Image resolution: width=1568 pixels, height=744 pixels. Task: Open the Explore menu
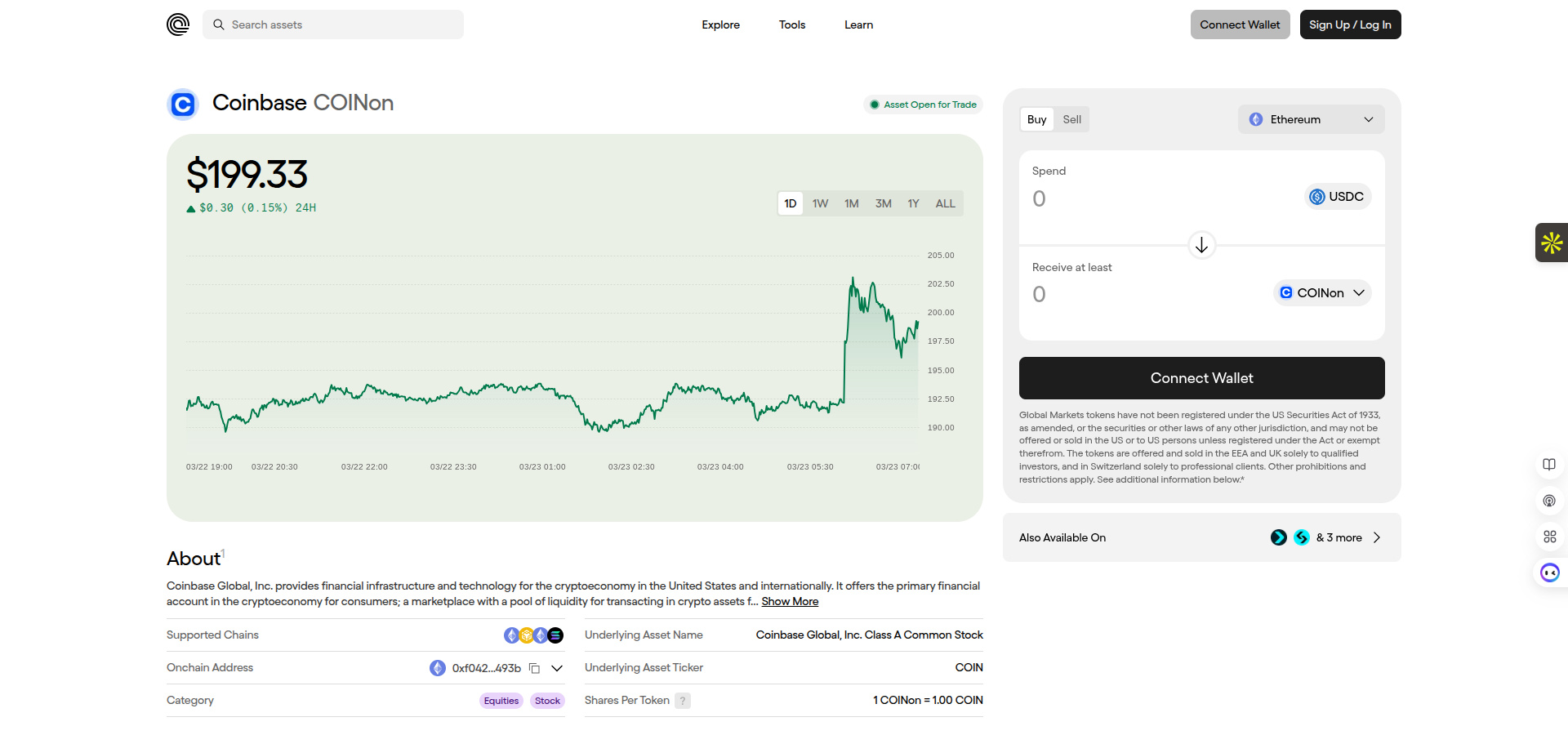coord(720,25)
